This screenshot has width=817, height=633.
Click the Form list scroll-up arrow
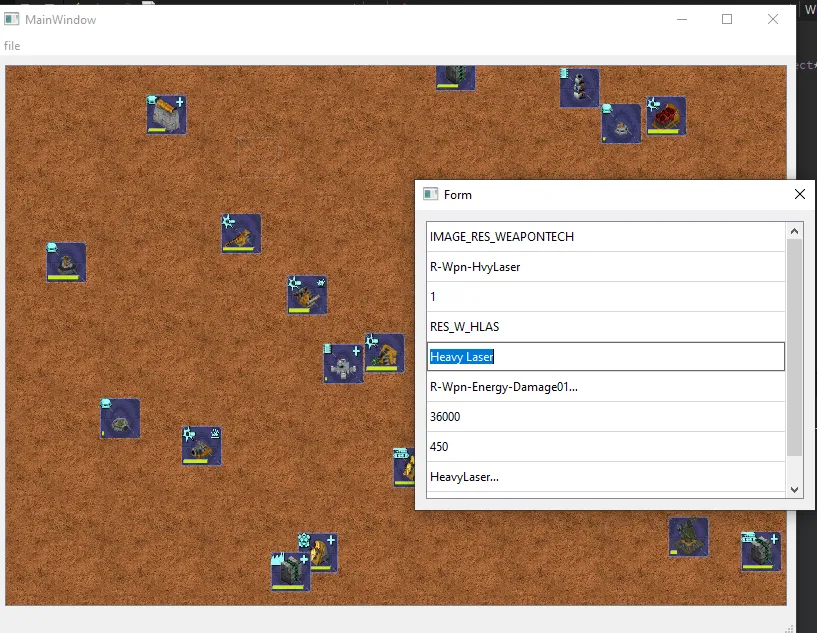point(794,231)
